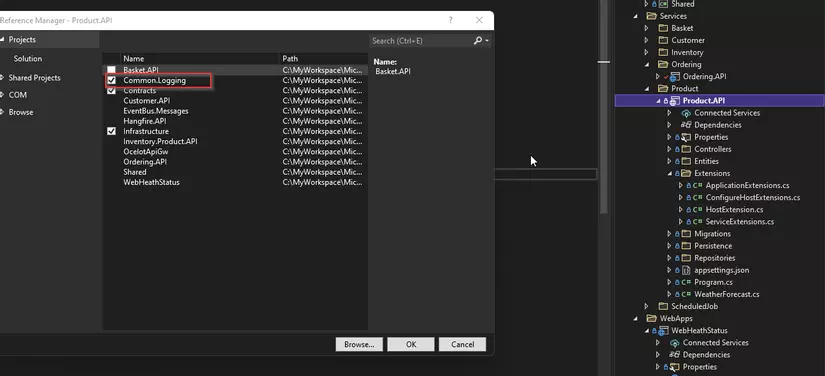Viewport: 825px width, 376px height.
Task: Click the C# icon of ConfigureHostExtensions.cs
Action: point(697,198)
